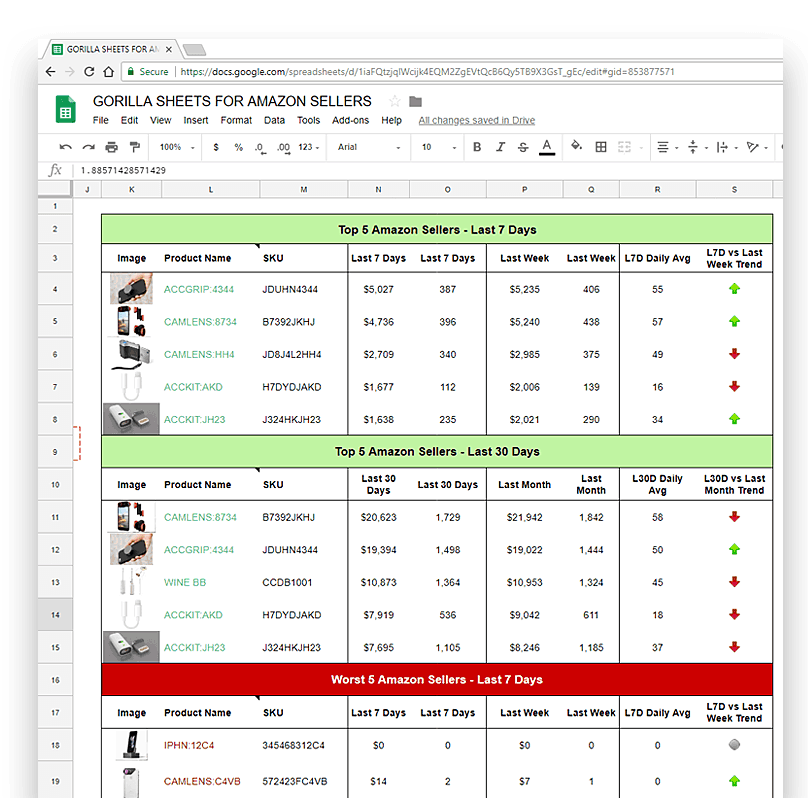Click All changes saved in Drive link

coord(477,120)
